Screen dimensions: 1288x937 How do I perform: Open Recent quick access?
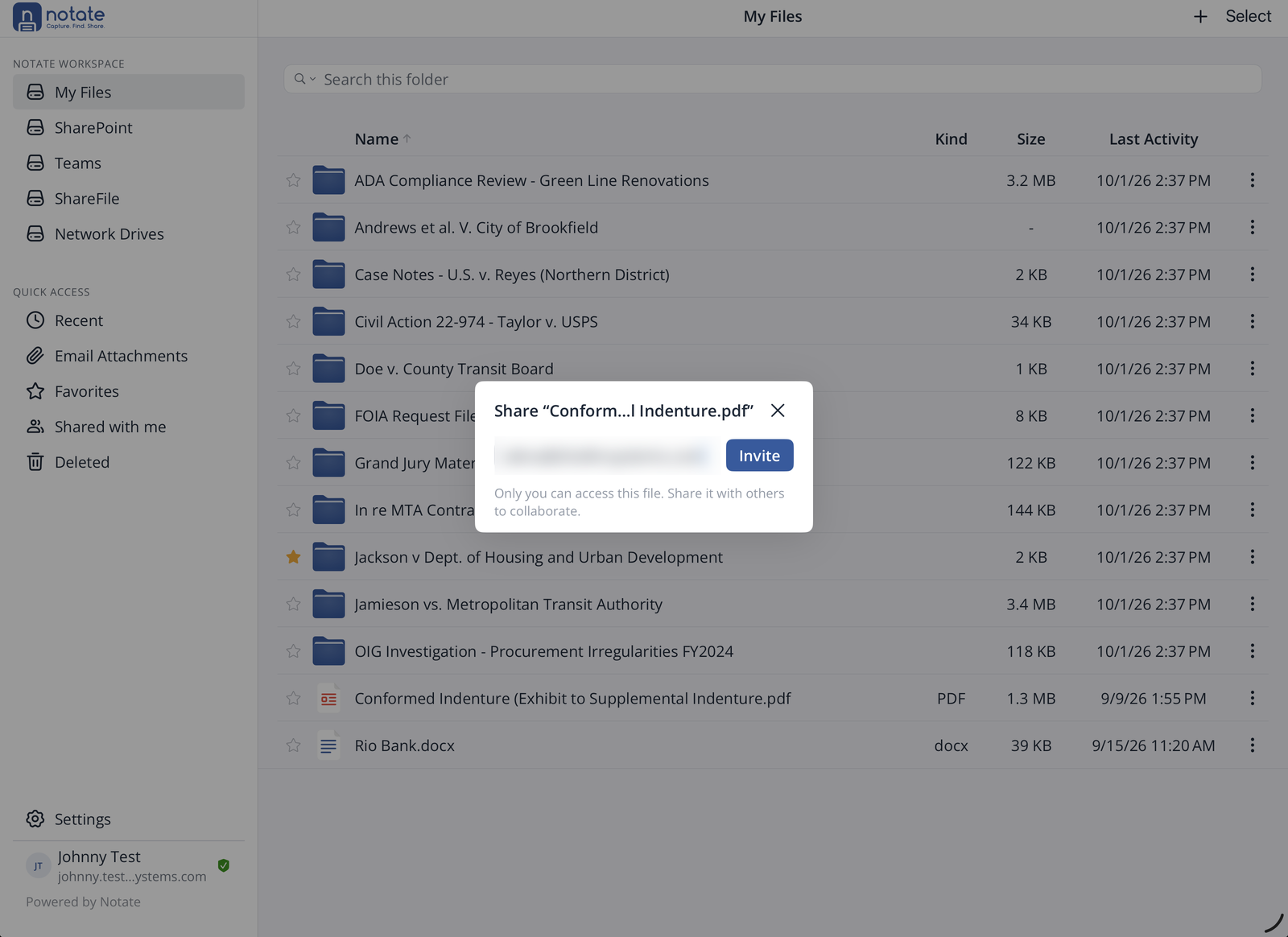pos(129,320)
